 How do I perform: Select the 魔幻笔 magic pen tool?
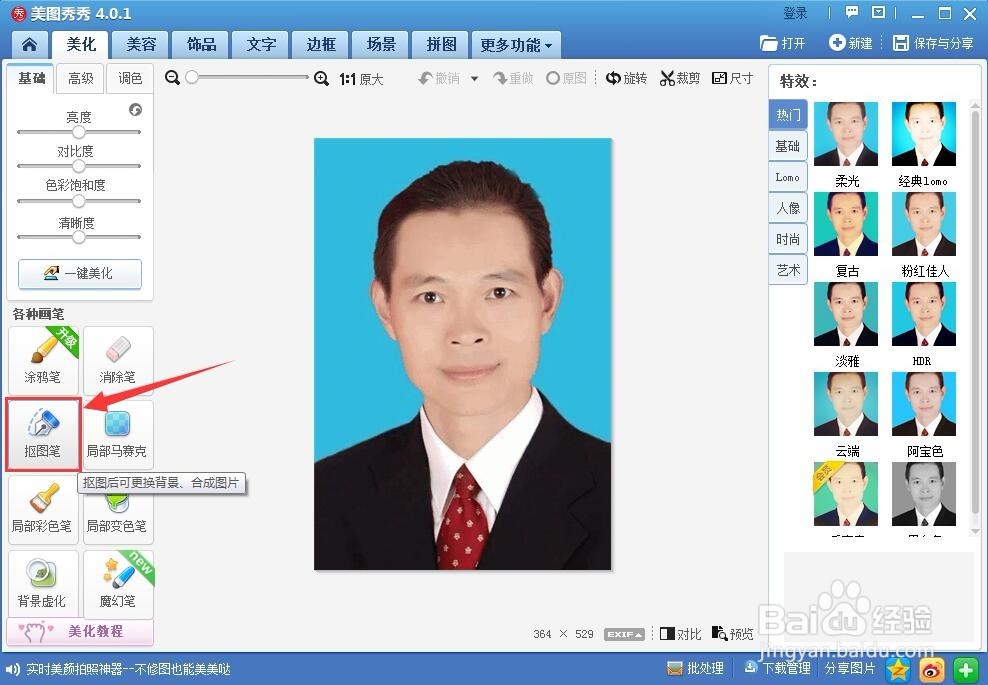pos(117,582)
